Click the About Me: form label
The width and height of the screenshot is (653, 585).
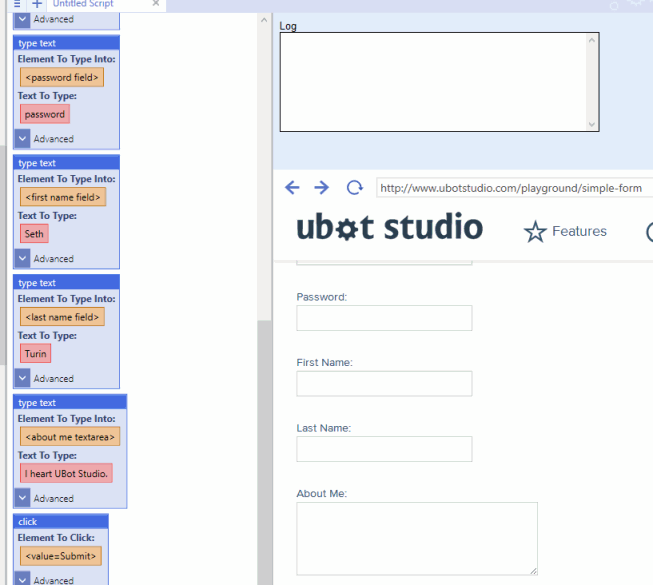click(x=322, y=493)
